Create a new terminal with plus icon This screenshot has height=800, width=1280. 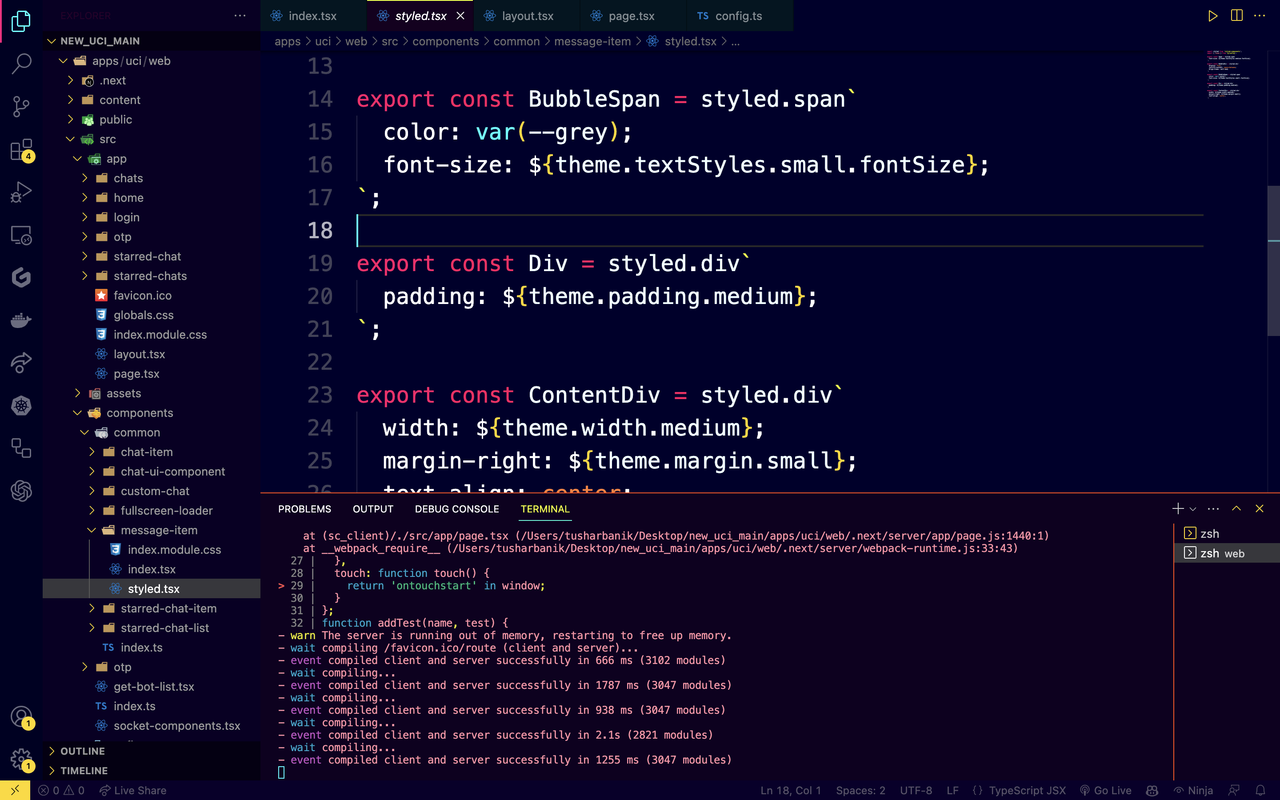1178,509
